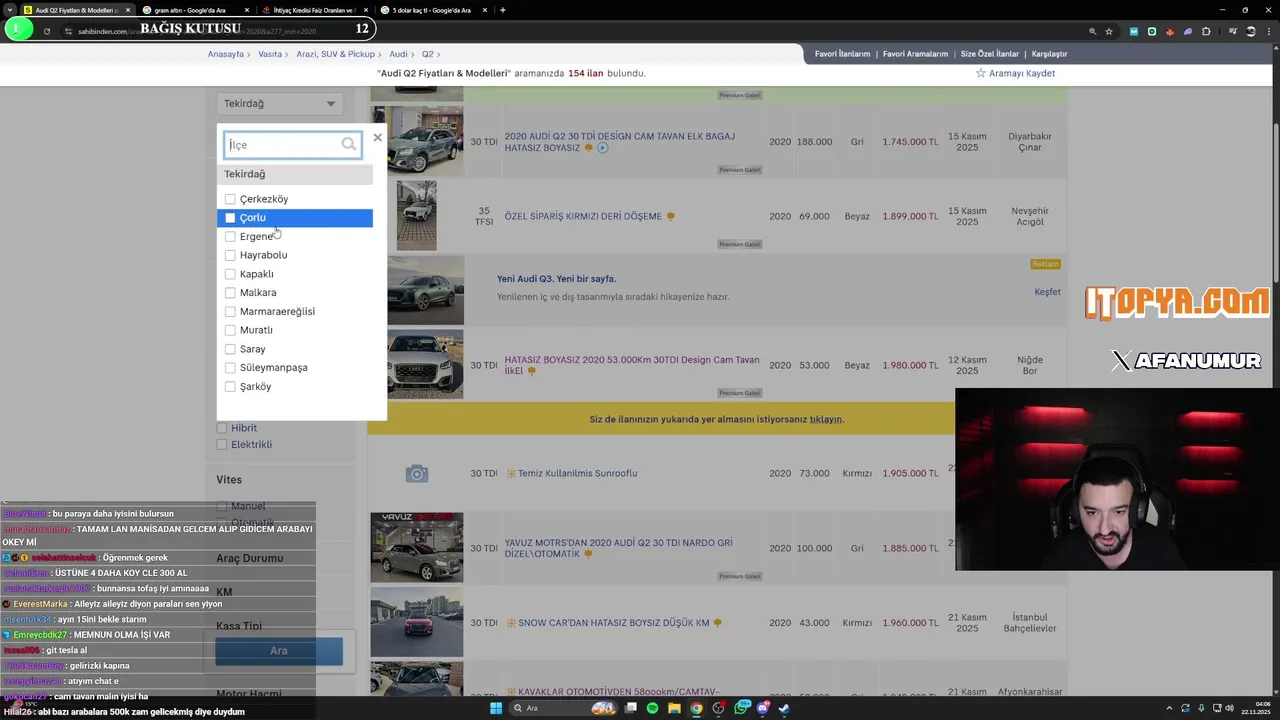This screenshot has height=720, width=1280.
Task: Open Steam from the taskbar
Action: point(784,708)
